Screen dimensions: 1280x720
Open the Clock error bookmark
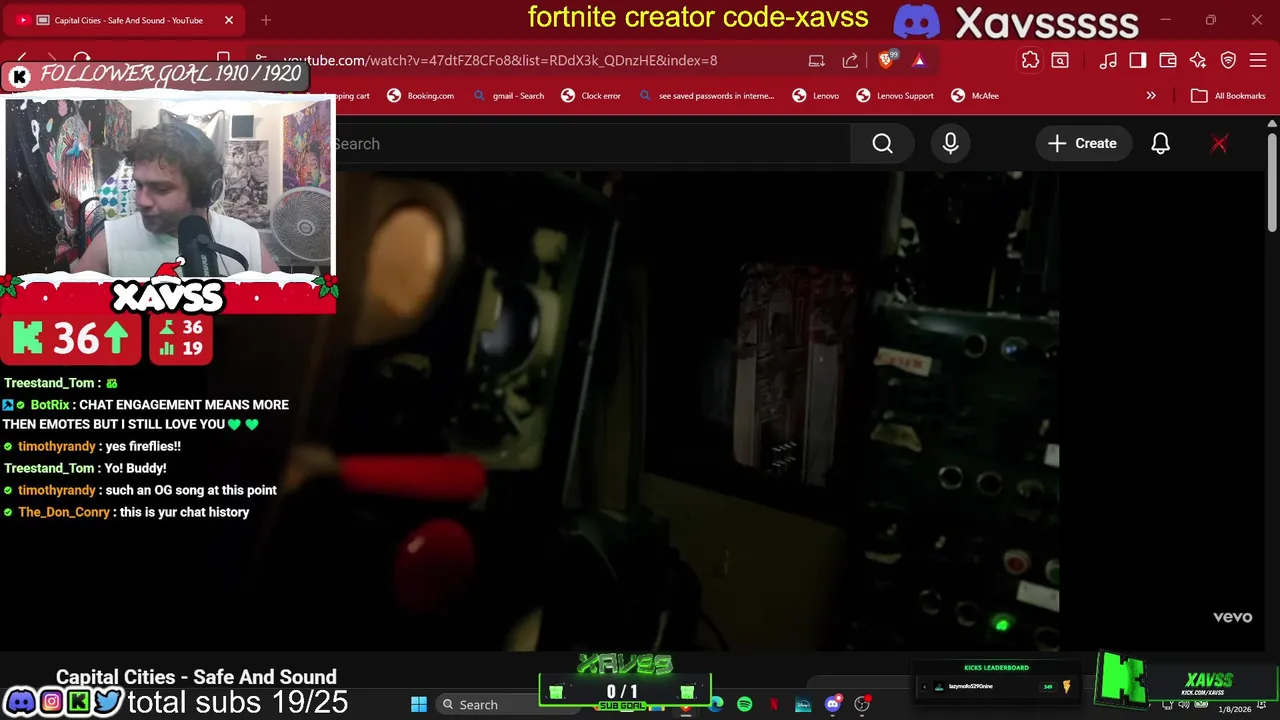pos(591,96)
